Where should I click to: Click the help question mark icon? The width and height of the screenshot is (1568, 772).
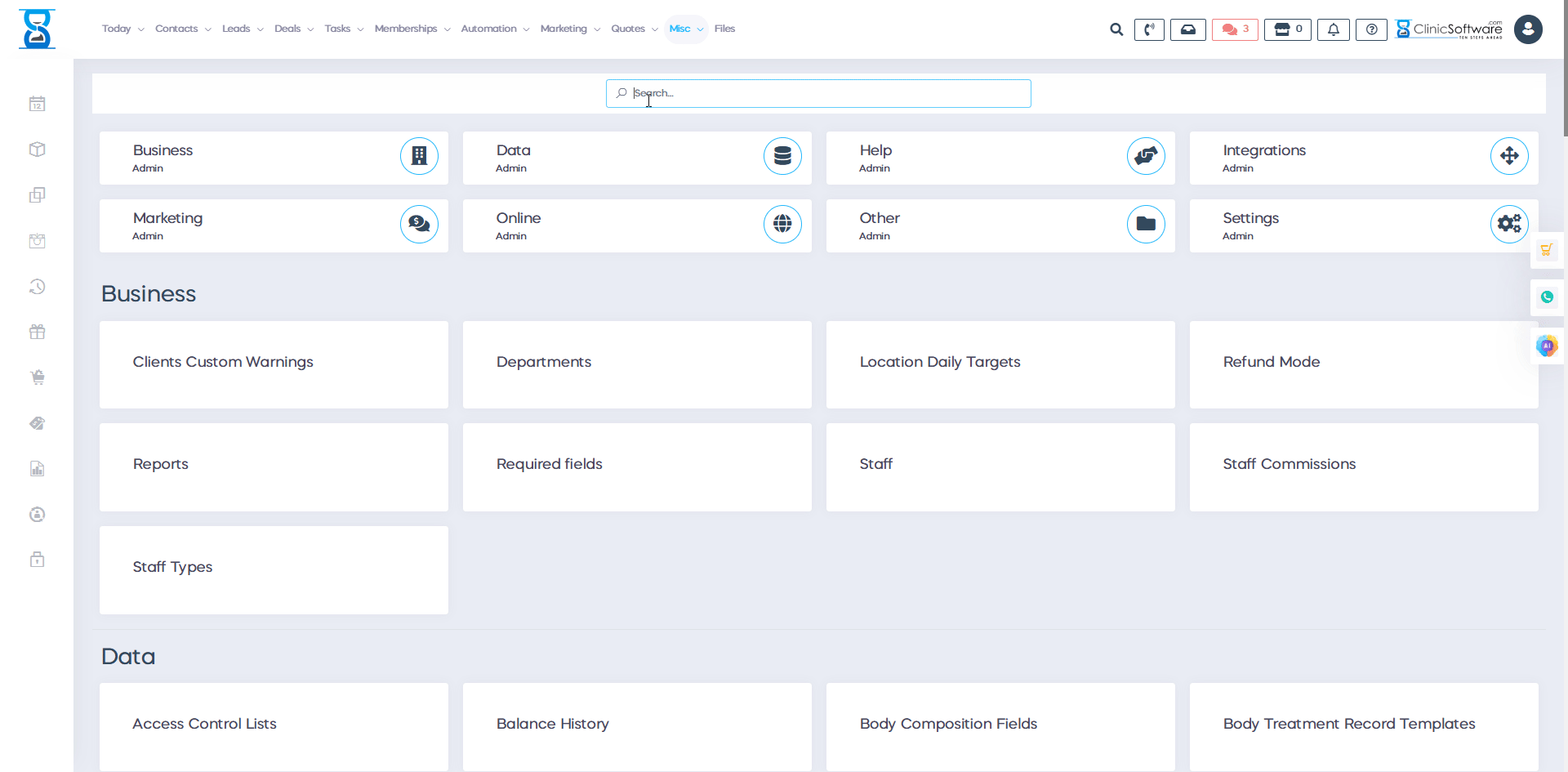(1371, 29)
